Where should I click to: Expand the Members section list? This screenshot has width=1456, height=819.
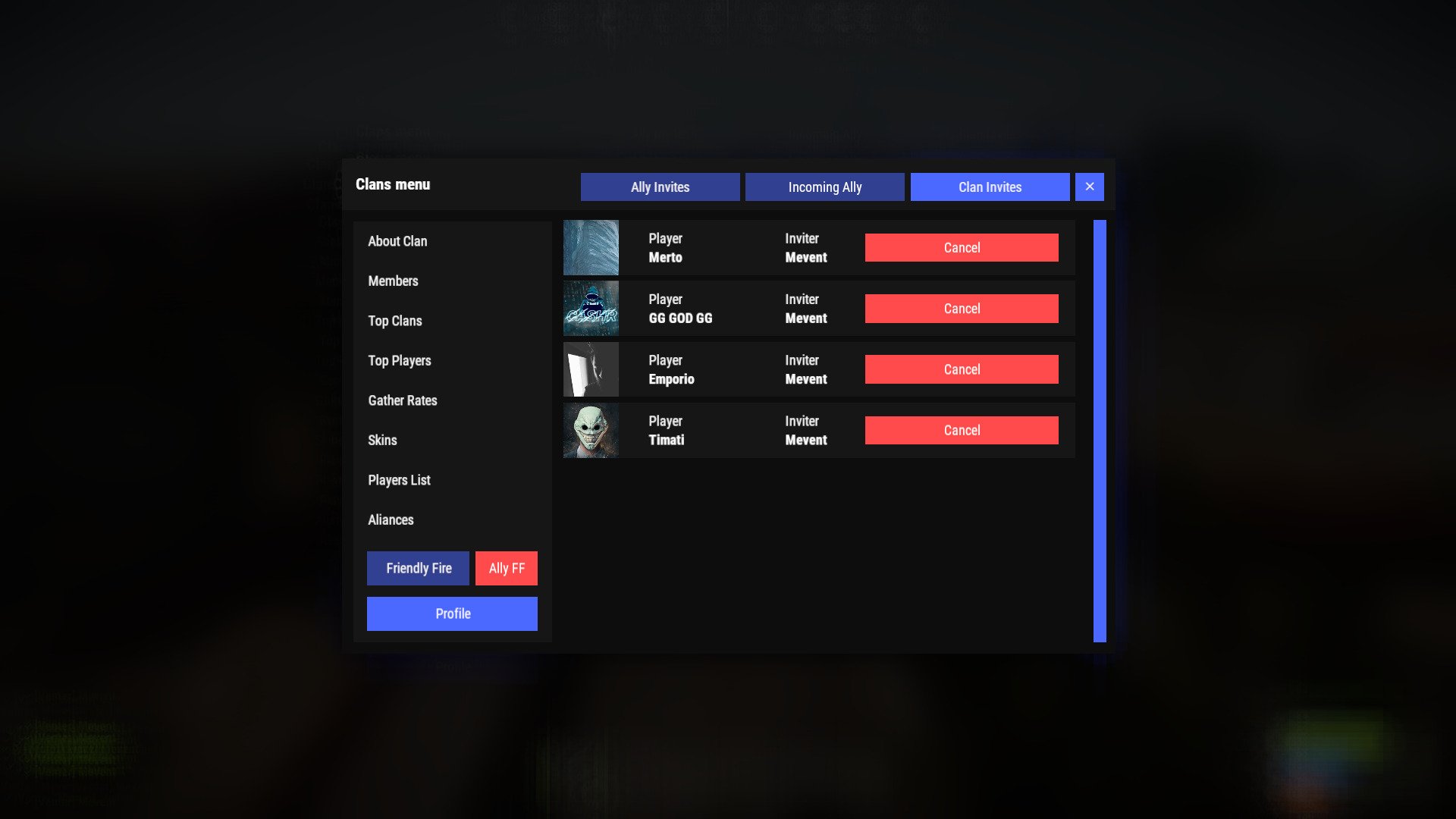393,281
